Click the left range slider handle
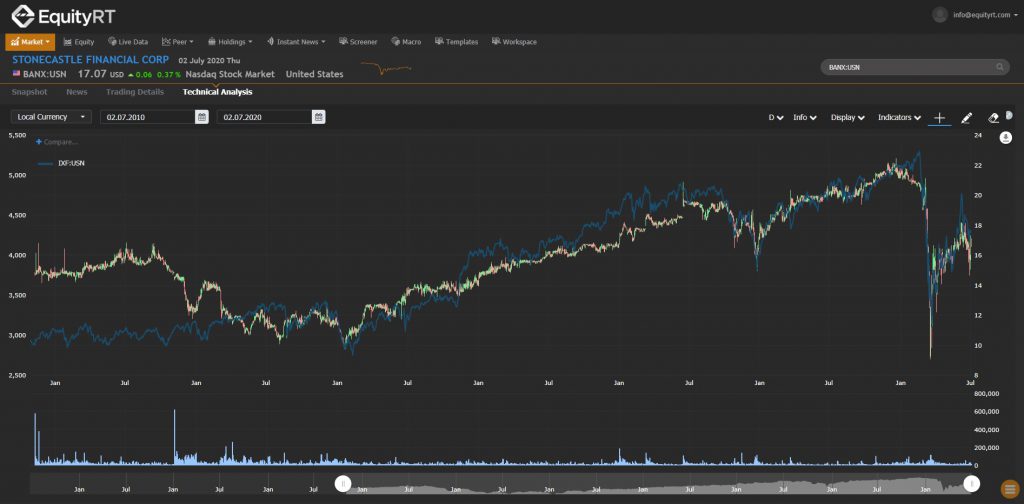 pyautogui.click(x=343, y=484)
